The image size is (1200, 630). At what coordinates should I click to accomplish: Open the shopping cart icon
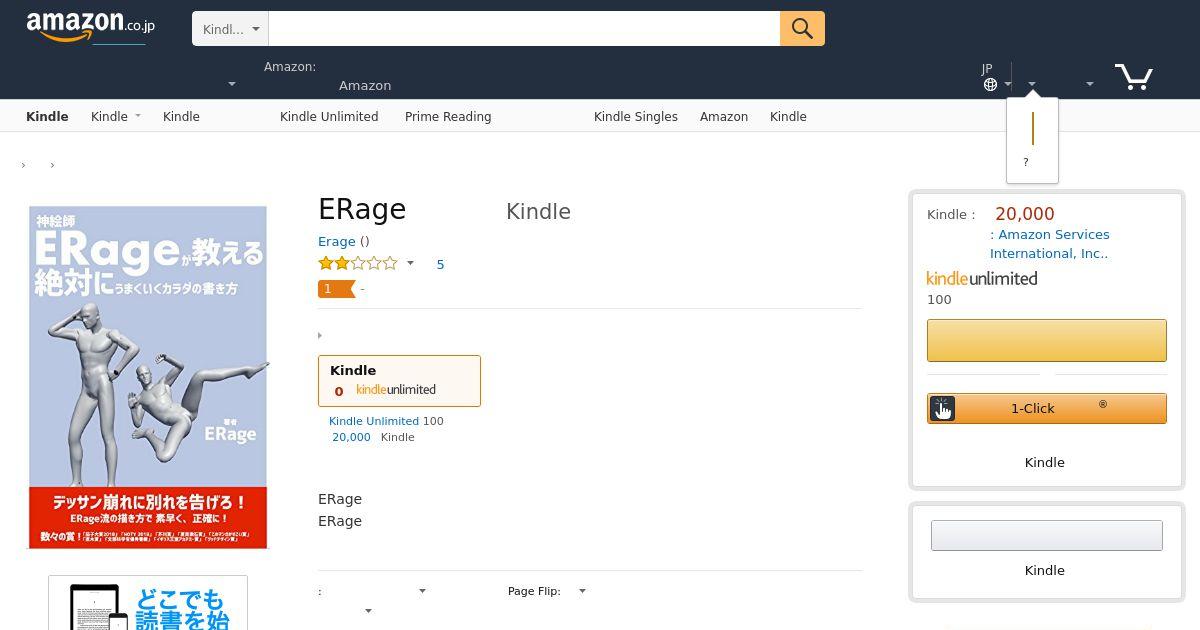[x=1134, y=76]
